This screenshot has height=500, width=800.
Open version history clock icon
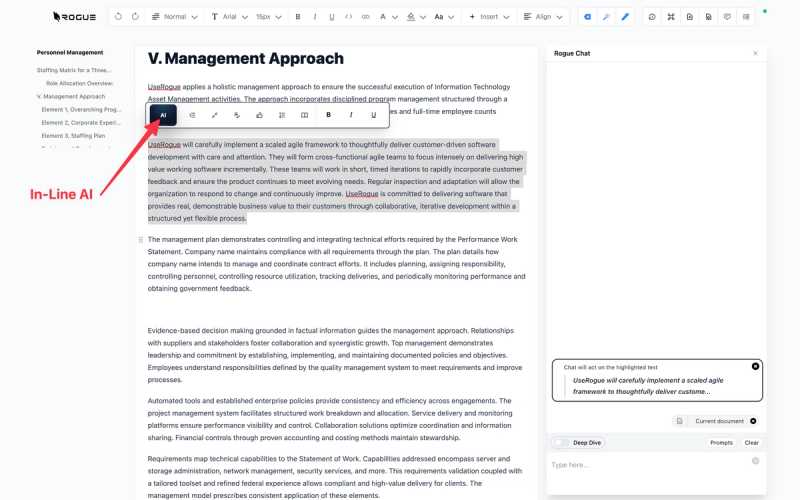click(x=652, y=17)
